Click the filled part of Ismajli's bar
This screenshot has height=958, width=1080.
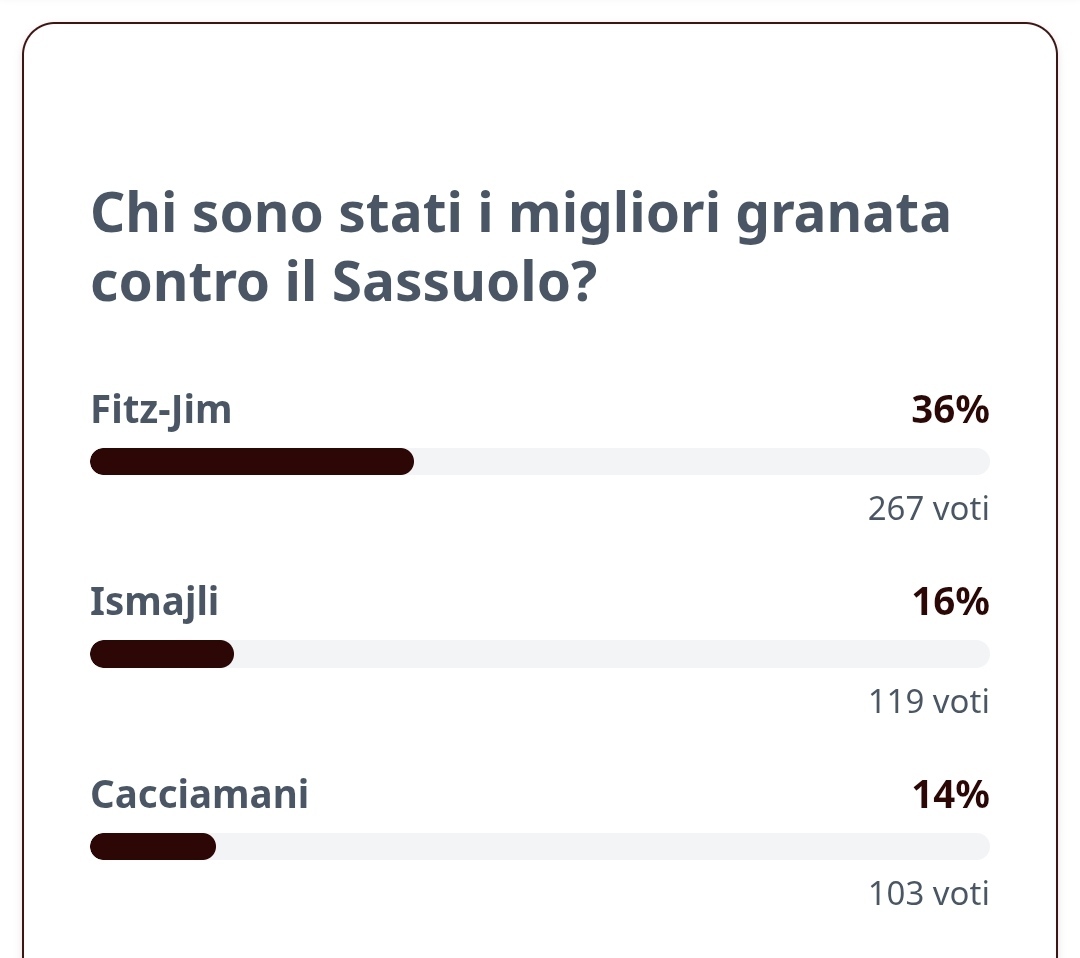[x=162, y=654]
